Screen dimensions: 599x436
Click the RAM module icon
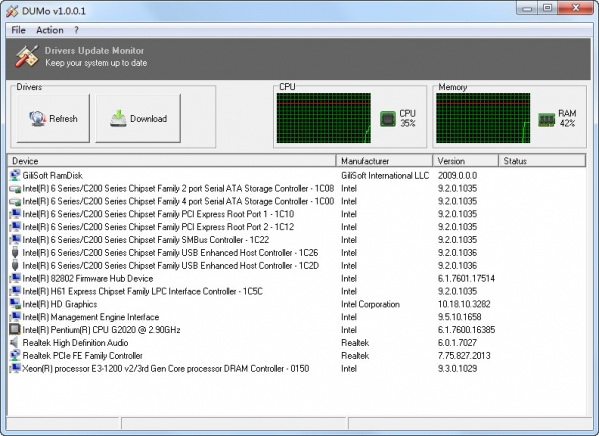pos(546,120)
